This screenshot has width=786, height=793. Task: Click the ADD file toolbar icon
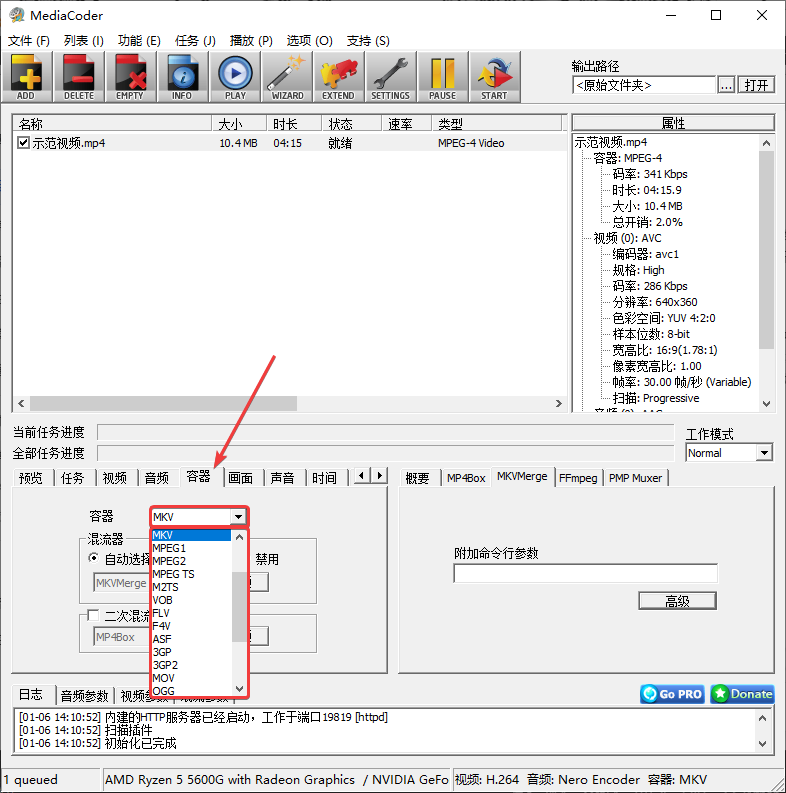[27, 76]
